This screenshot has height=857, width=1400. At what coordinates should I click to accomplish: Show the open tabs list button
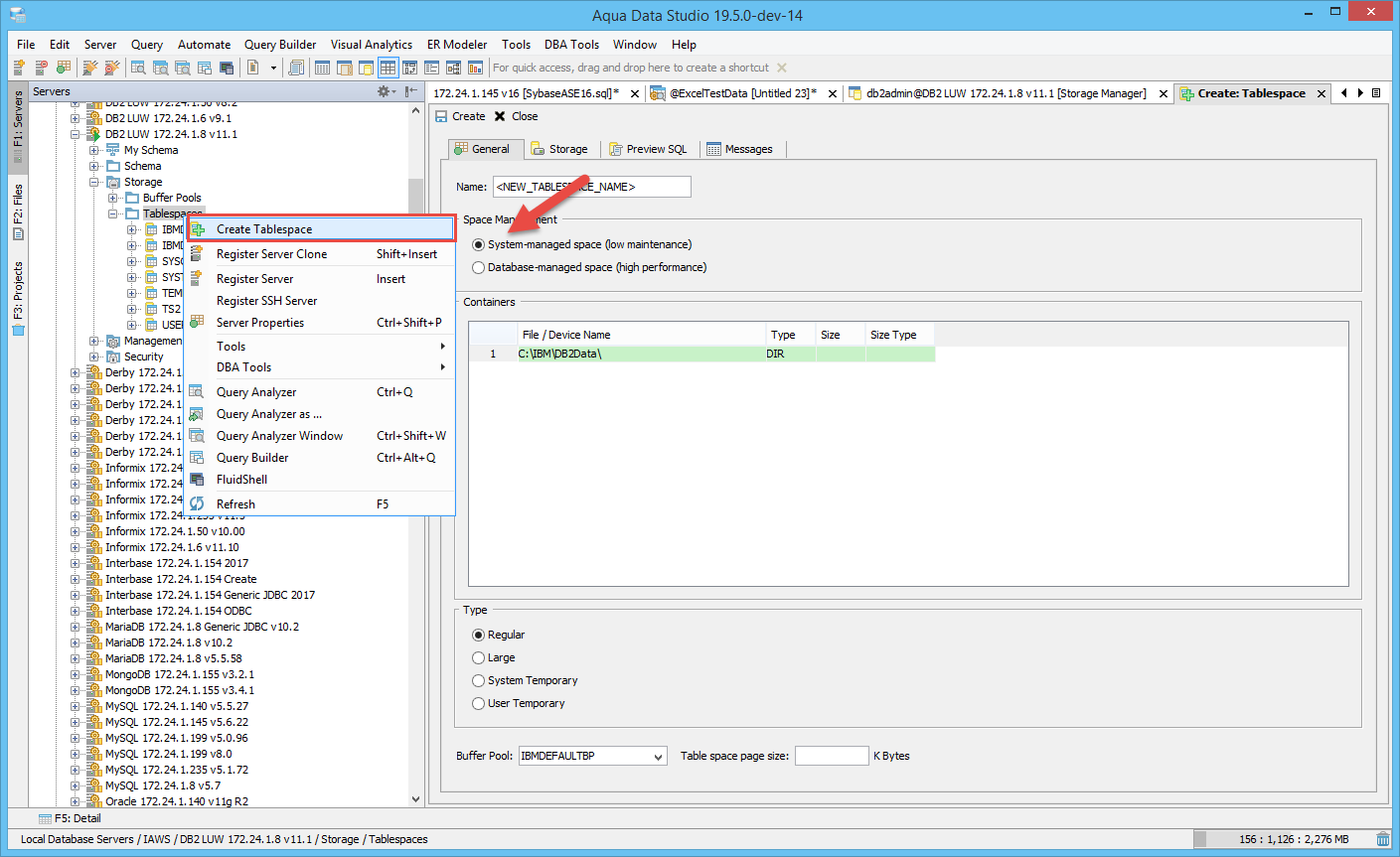pyautogui.click(x=1376, y=92)
